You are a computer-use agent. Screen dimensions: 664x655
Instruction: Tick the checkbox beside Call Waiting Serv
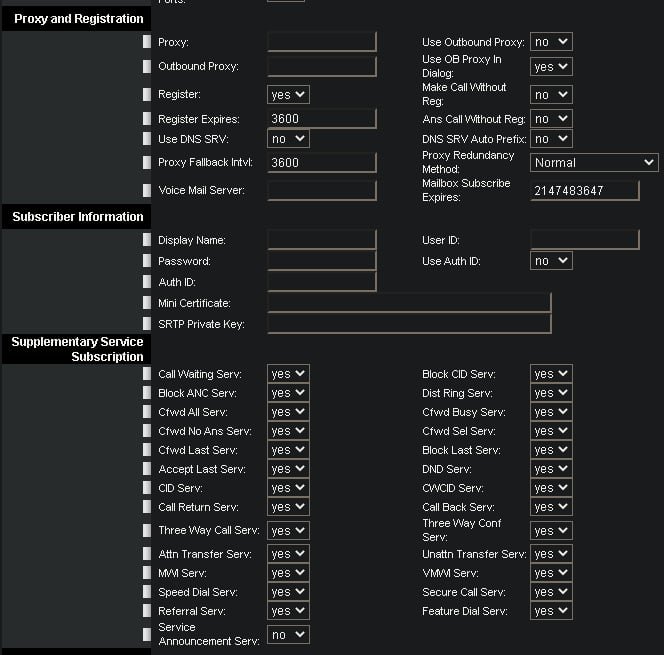(x=147, y=374)
